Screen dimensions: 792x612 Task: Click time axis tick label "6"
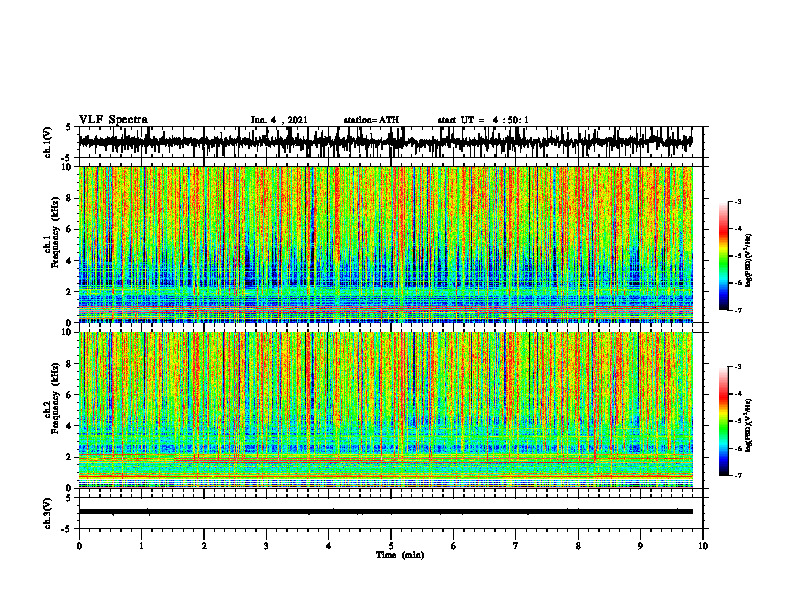coord(454,546)
